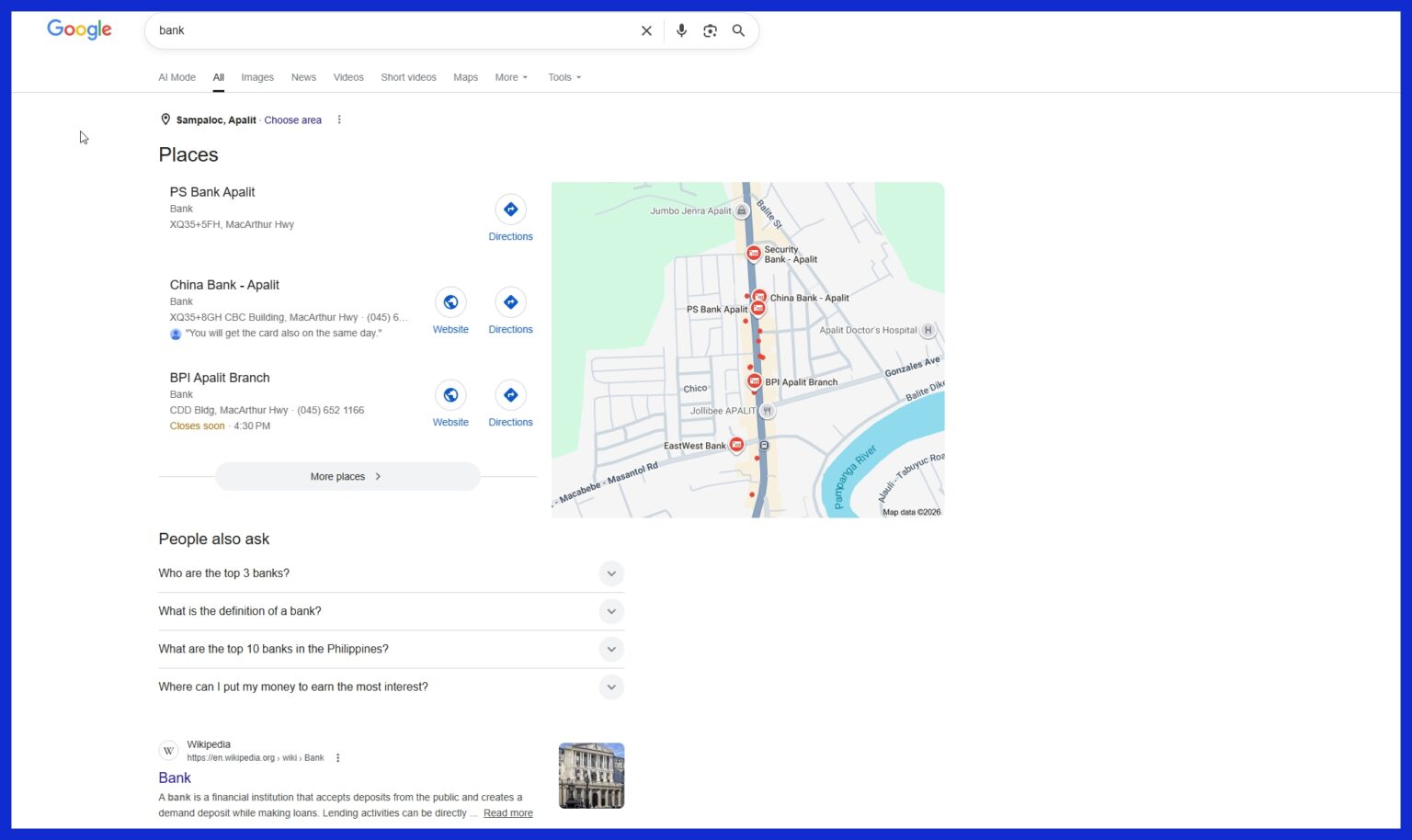Click the location pin beside Sampaloc, Apalit
Screen dimensions: 1412x840
[165, 119]
